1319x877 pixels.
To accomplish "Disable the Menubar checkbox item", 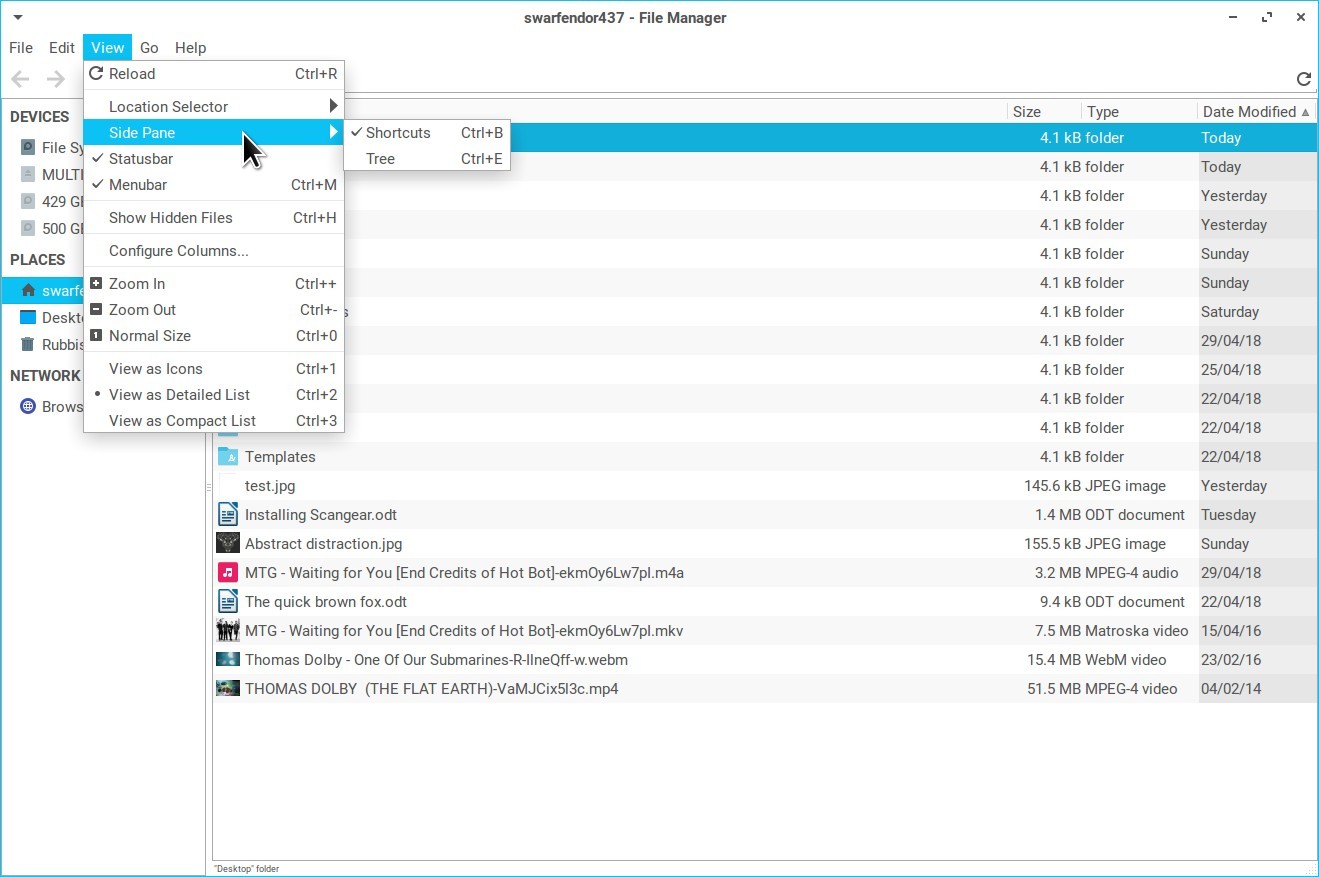I will 137,185.
